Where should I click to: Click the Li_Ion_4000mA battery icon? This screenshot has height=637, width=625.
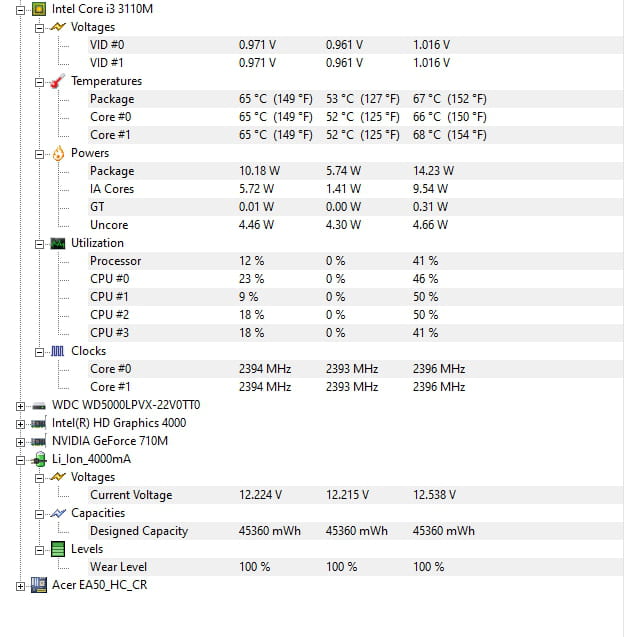click(39, 459)
